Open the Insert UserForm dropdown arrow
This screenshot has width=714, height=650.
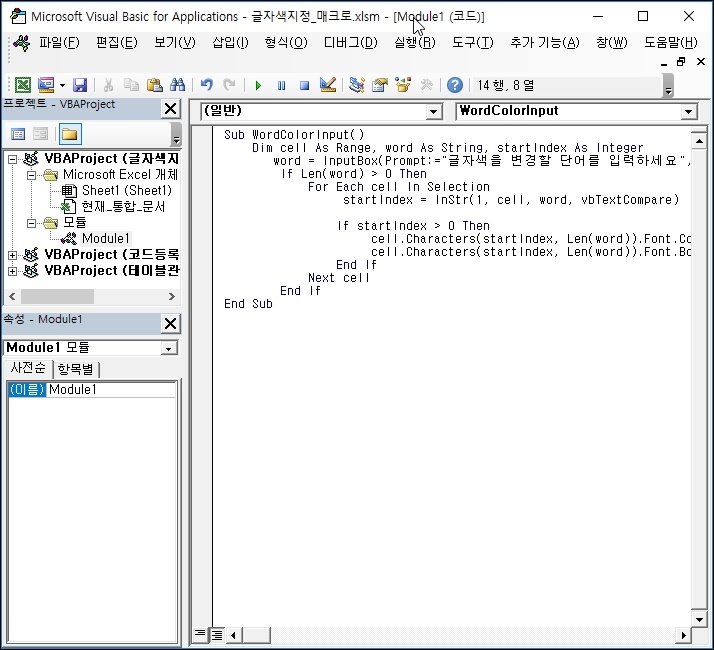tap(62, 85)
